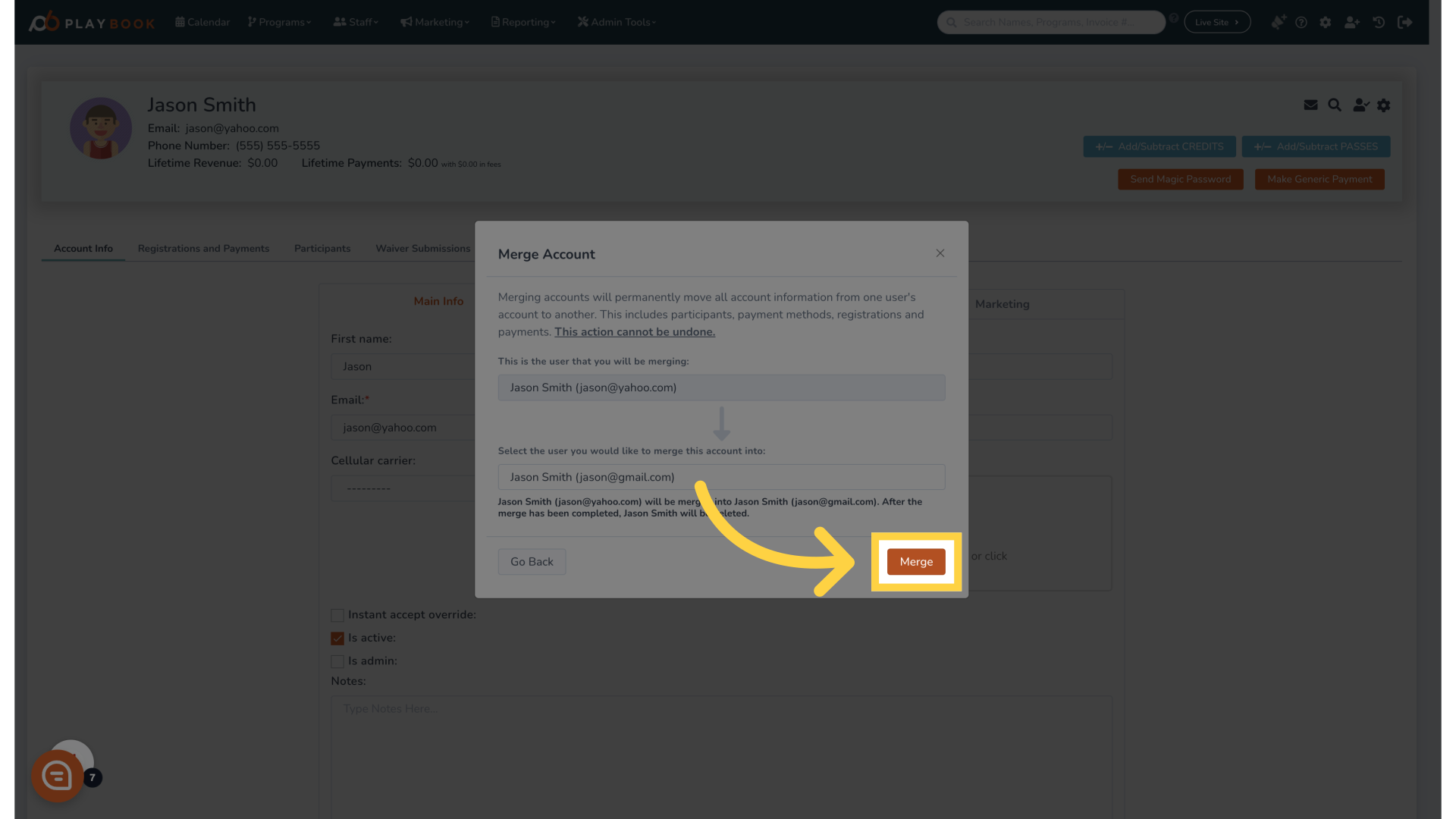Toggle the Instant accept override checkbox
Viewport: 1456px width, 819px height.
coord(337,615)
